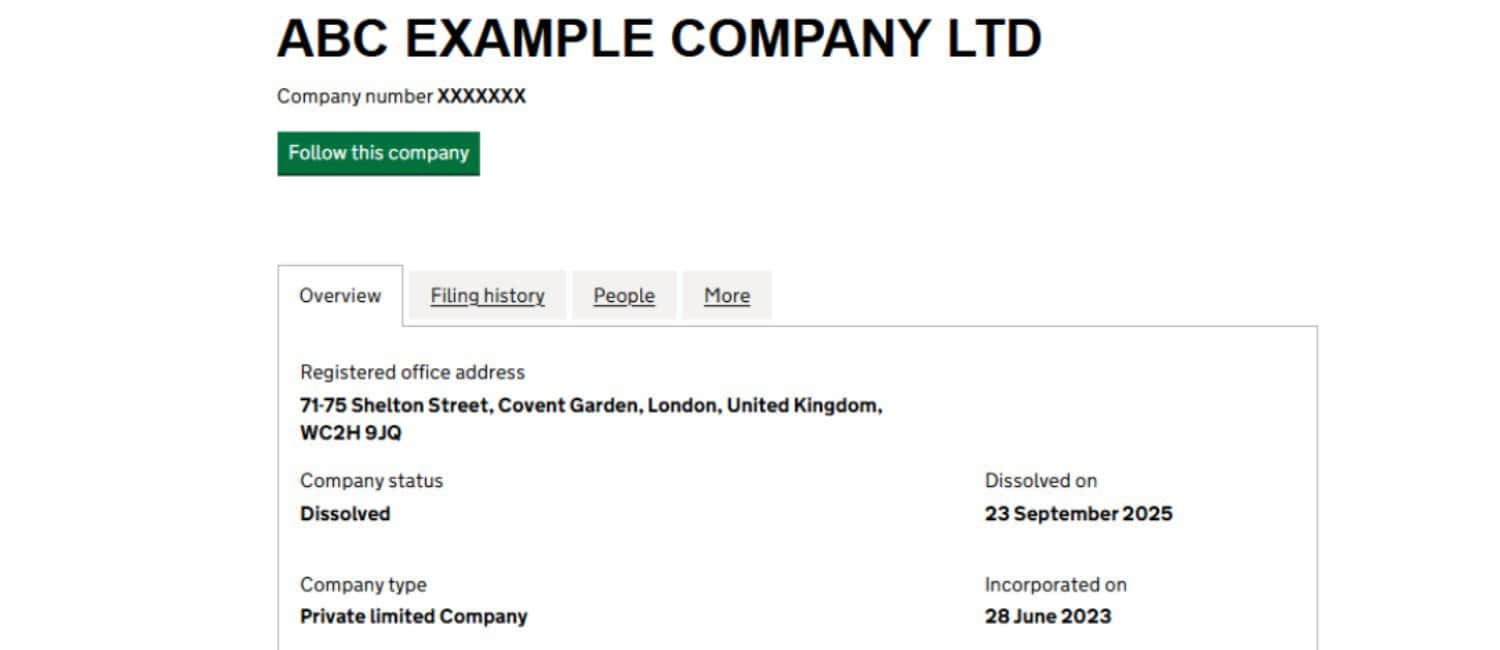The width and height of the screenshot is (1500, 650).
Task: Select the Private limited Company text
Action: tap(413, 616)
